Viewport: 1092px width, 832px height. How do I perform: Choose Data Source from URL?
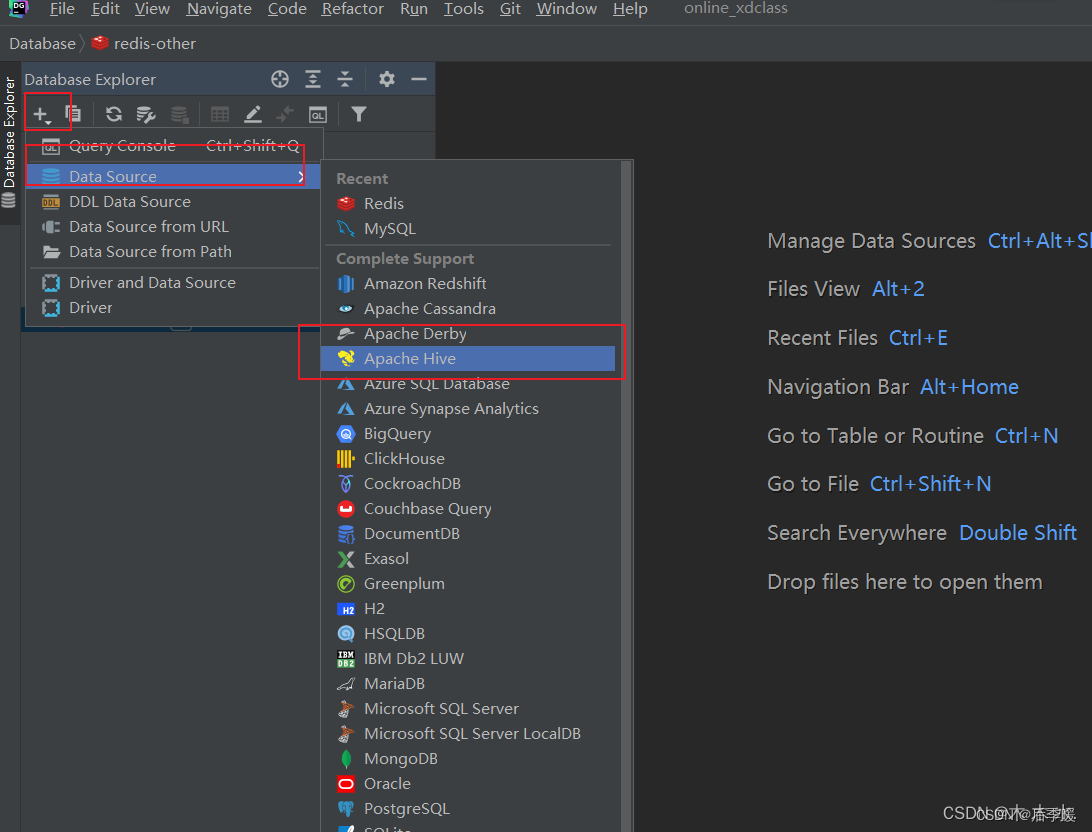(x=174, y=227)
